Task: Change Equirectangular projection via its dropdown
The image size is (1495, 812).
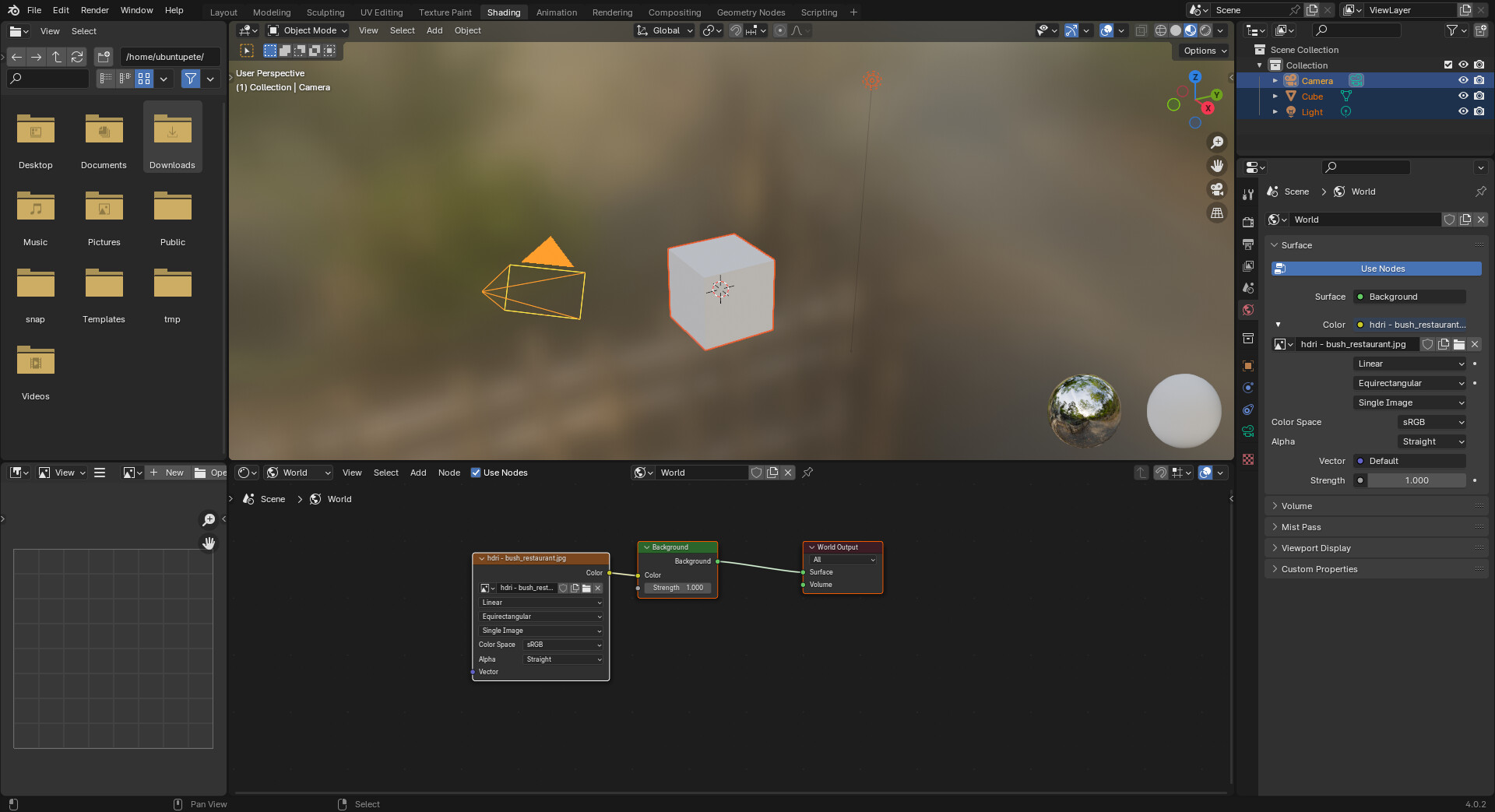Action: [1409, 382]
